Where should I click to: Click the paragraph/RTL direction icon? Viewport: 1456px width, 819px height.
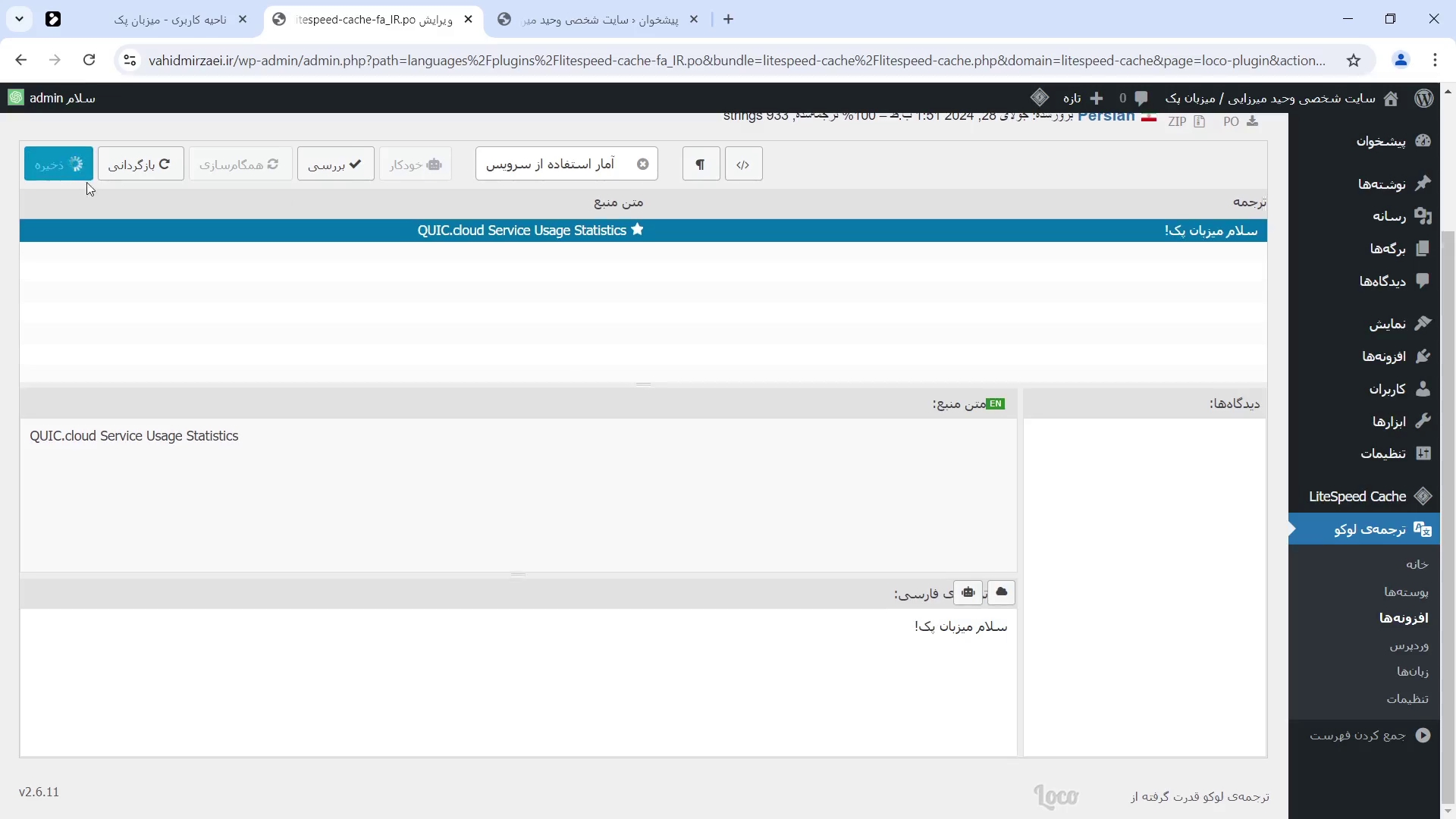pyautogui.click(x=700, y=164)
